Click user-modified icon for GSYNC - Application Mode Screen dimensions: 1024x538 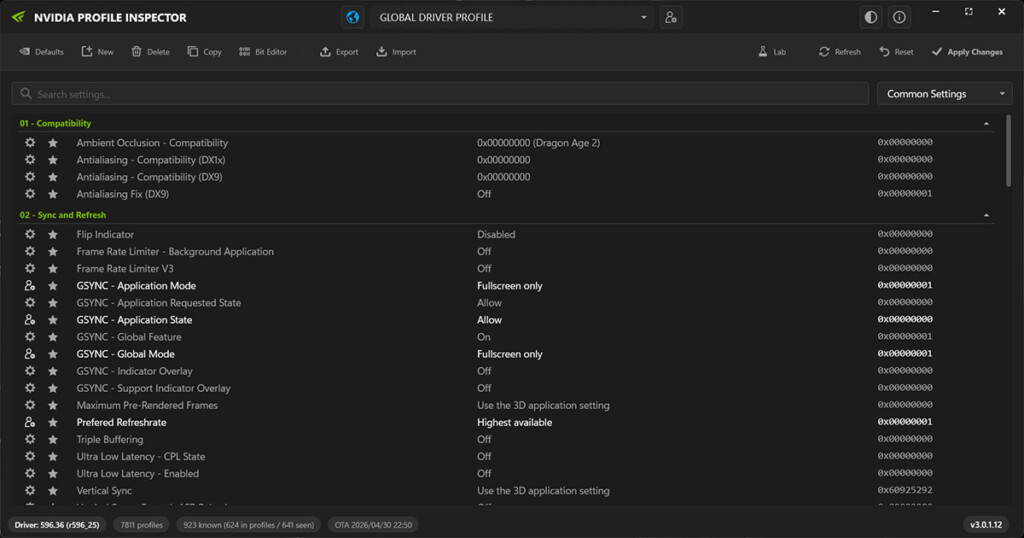(x=30, y=285)
